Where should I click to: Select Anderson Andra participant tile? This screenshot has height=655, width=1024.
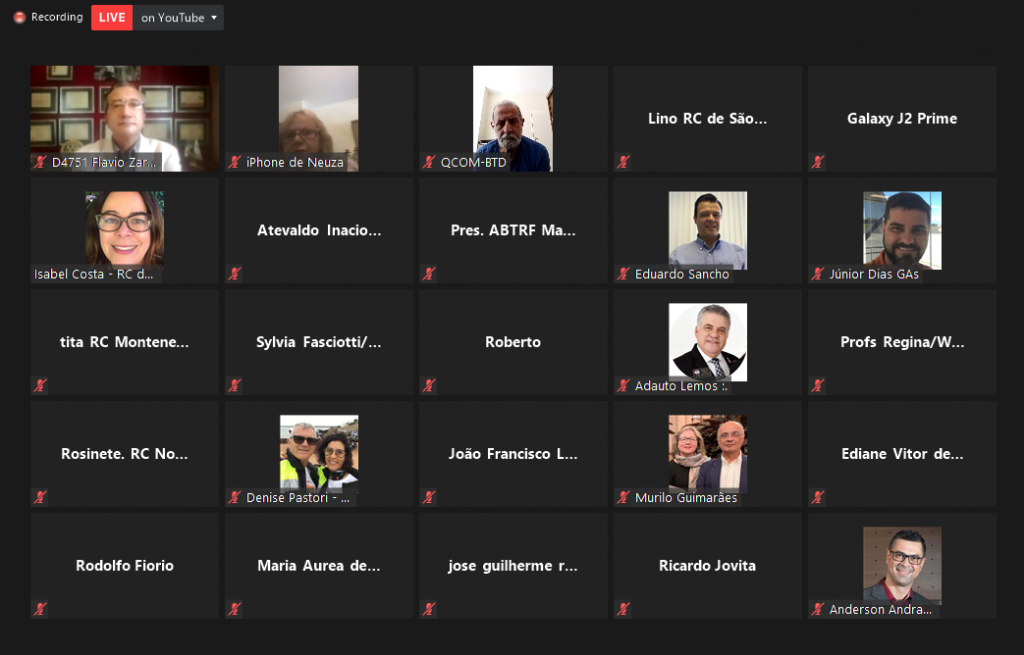coord(902,566)
